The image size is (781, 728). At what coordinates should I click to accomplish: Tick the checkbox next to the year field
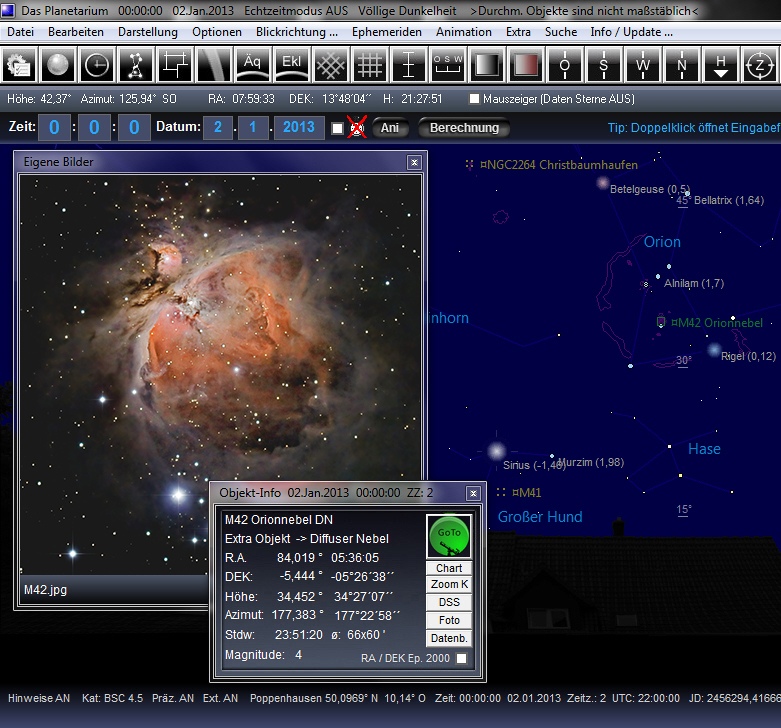[x=337, y=128]
